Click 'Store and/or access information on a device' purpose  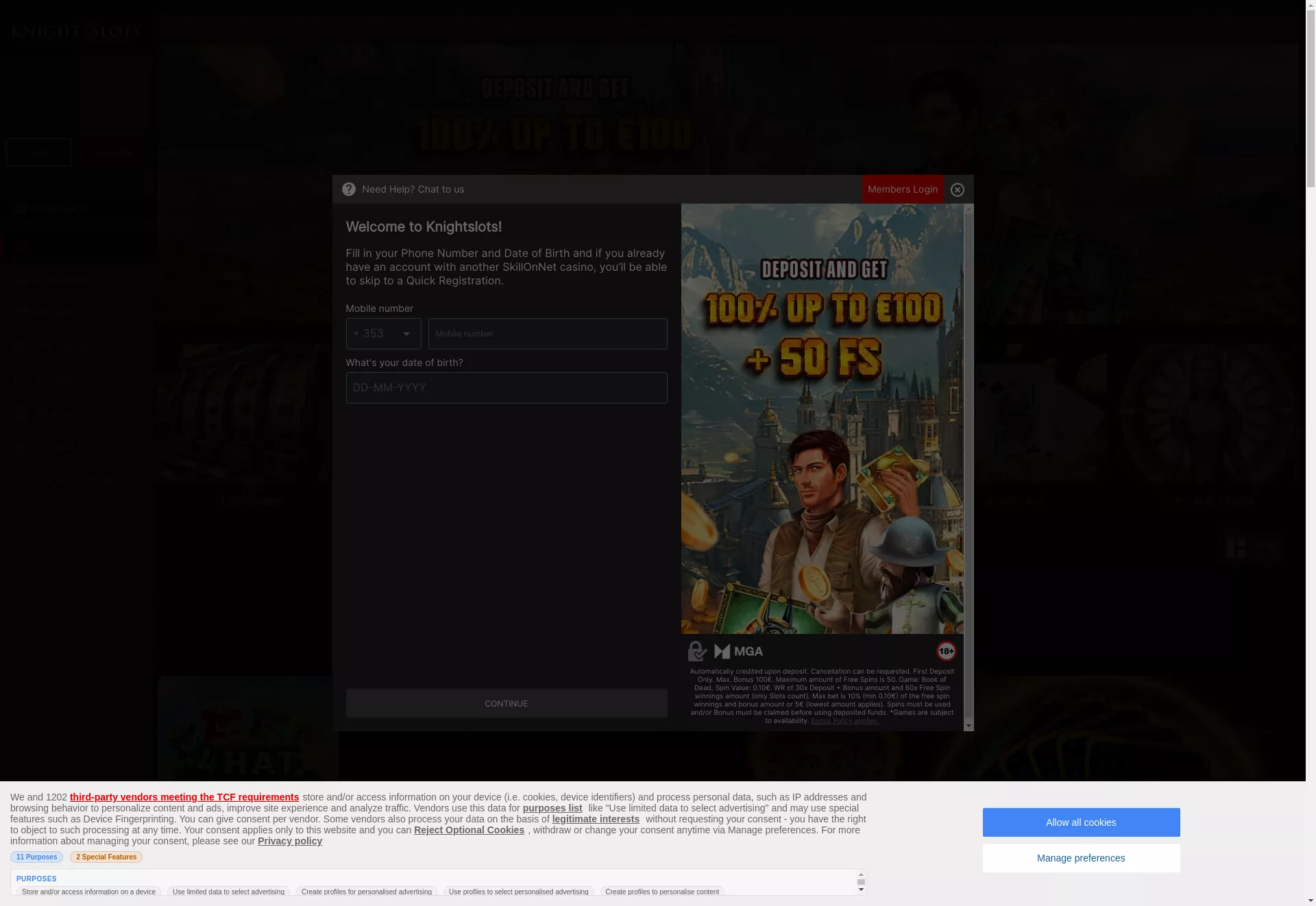point(88,892)
